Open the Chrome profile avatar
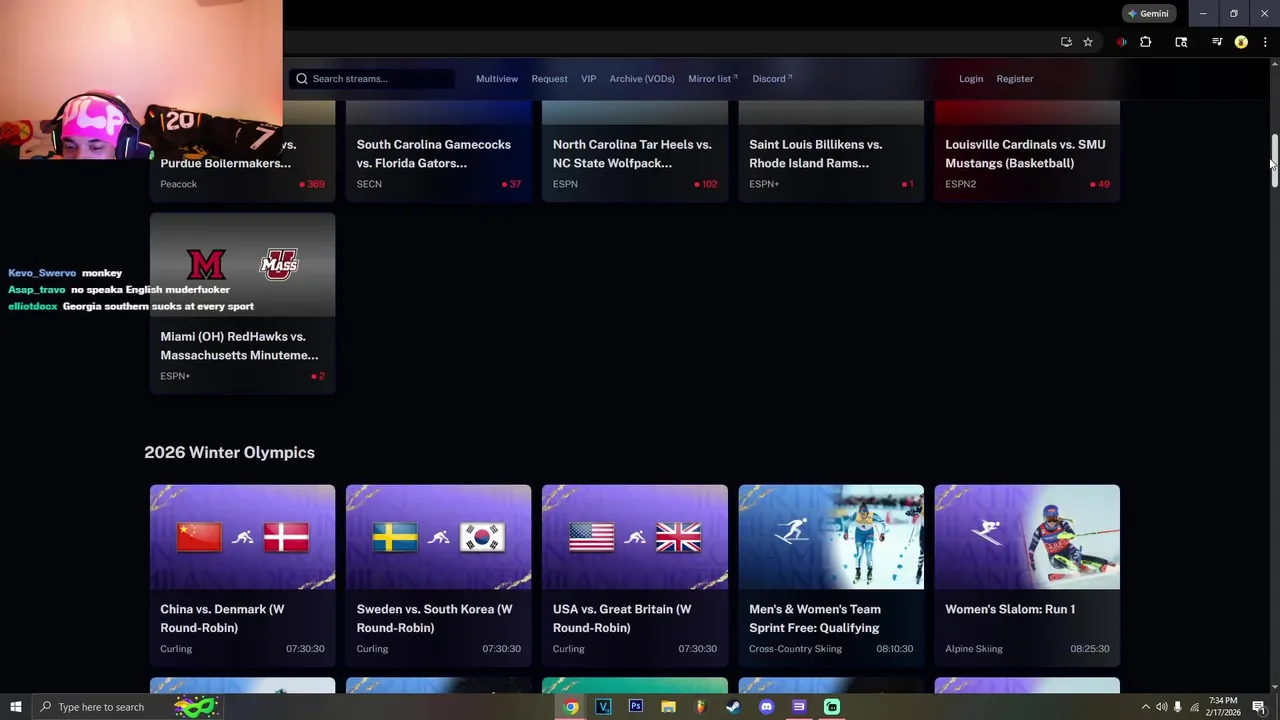Screen dimensions: 1280x720 pyautogui.click(x=1241, y=42)
